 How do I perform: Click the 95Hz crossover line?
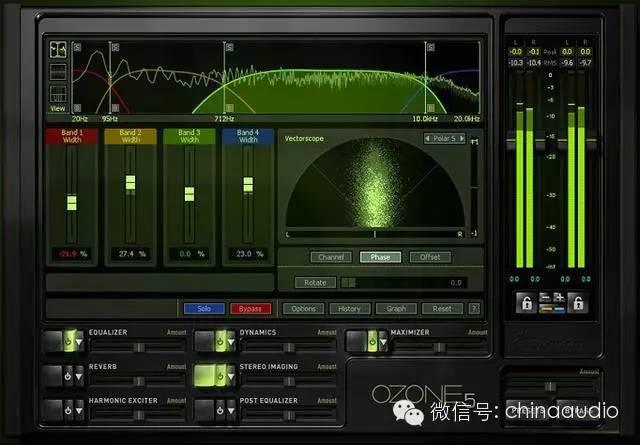click(110, 78)
